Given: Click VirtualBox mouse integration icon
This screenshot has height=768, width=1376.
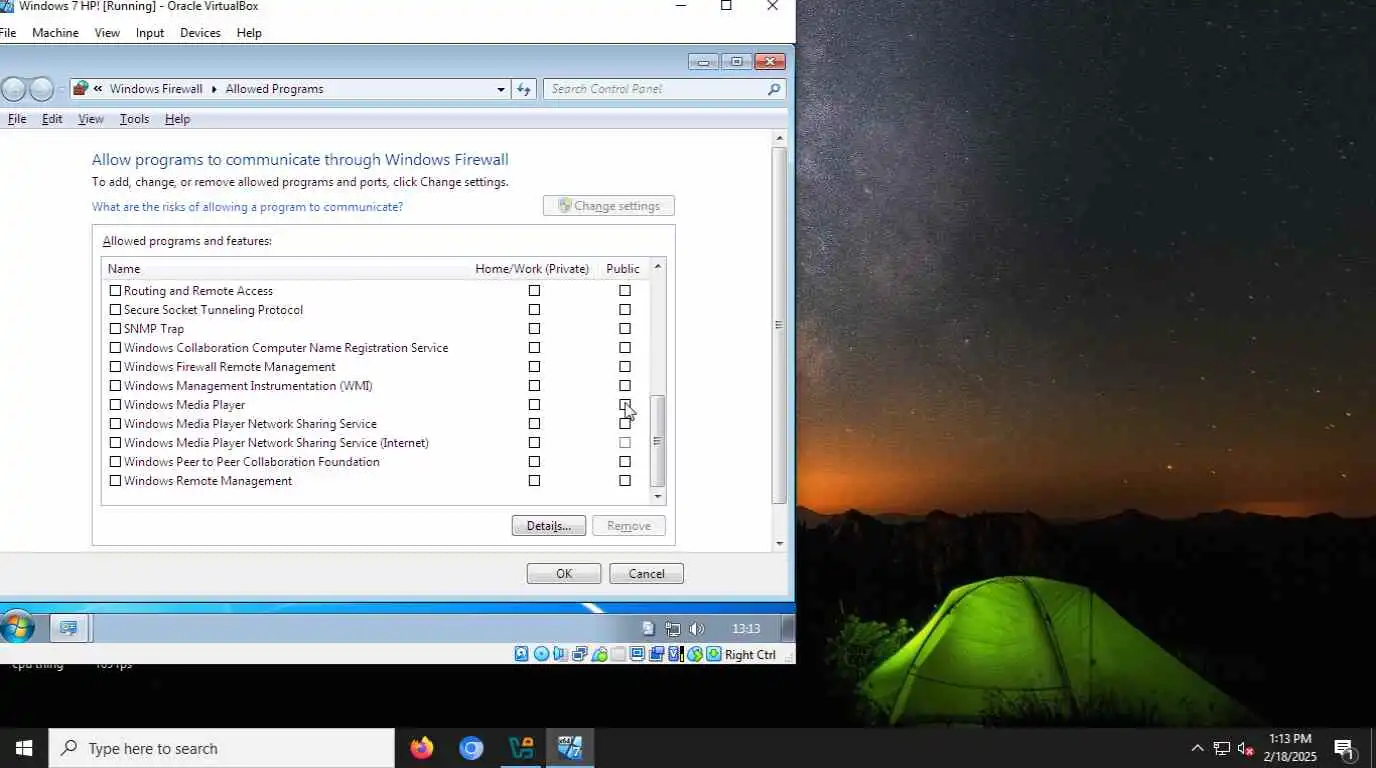Looking at the screenshot, I should (x=694, y=654).
